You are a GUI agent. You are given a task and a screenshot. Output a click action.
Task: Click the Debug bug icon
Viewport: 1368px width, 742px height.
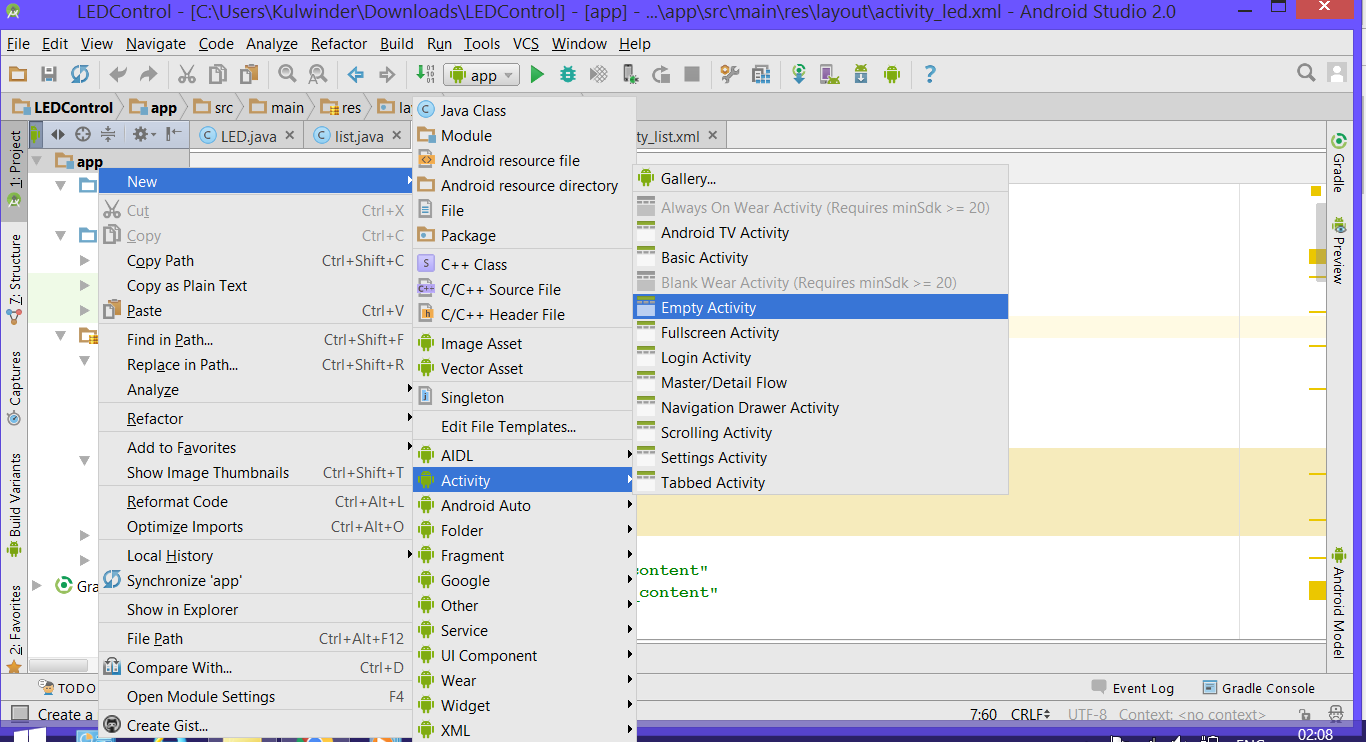pyautogui.click(x=568, y=74)
